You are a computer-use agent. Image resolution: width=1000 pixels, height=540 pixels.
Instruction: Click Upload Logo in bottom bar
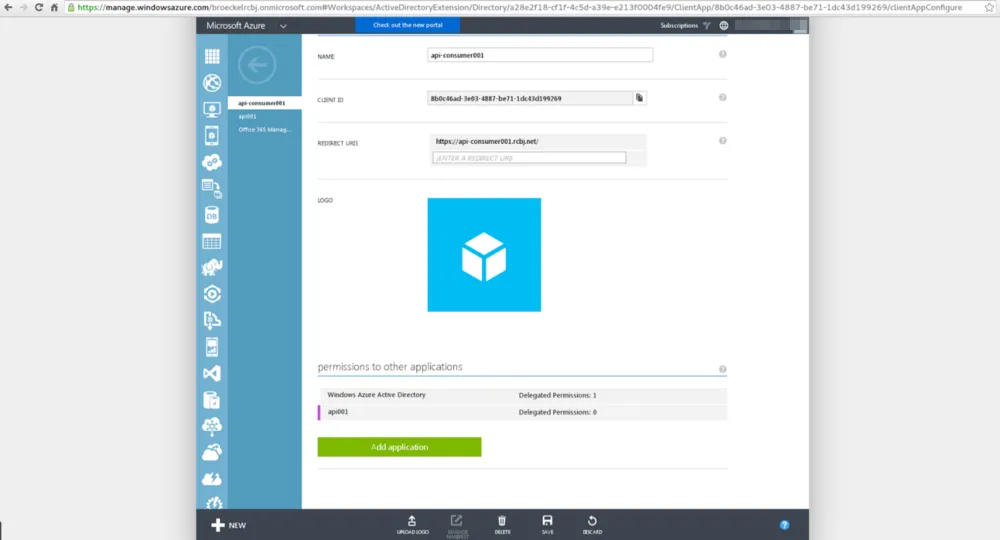click(412, 525)
